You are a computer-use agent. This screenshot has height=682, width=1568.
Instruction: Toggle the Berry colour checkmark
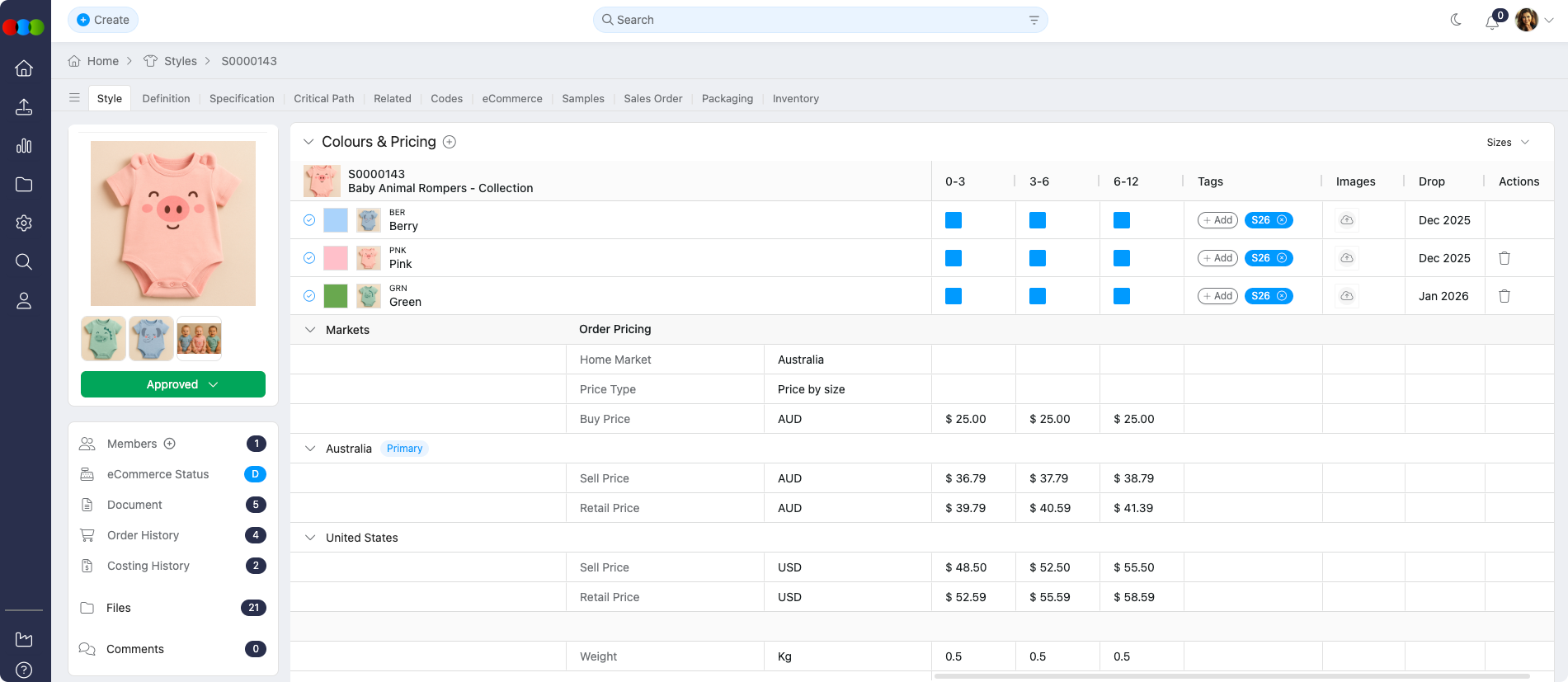point(309,220)
